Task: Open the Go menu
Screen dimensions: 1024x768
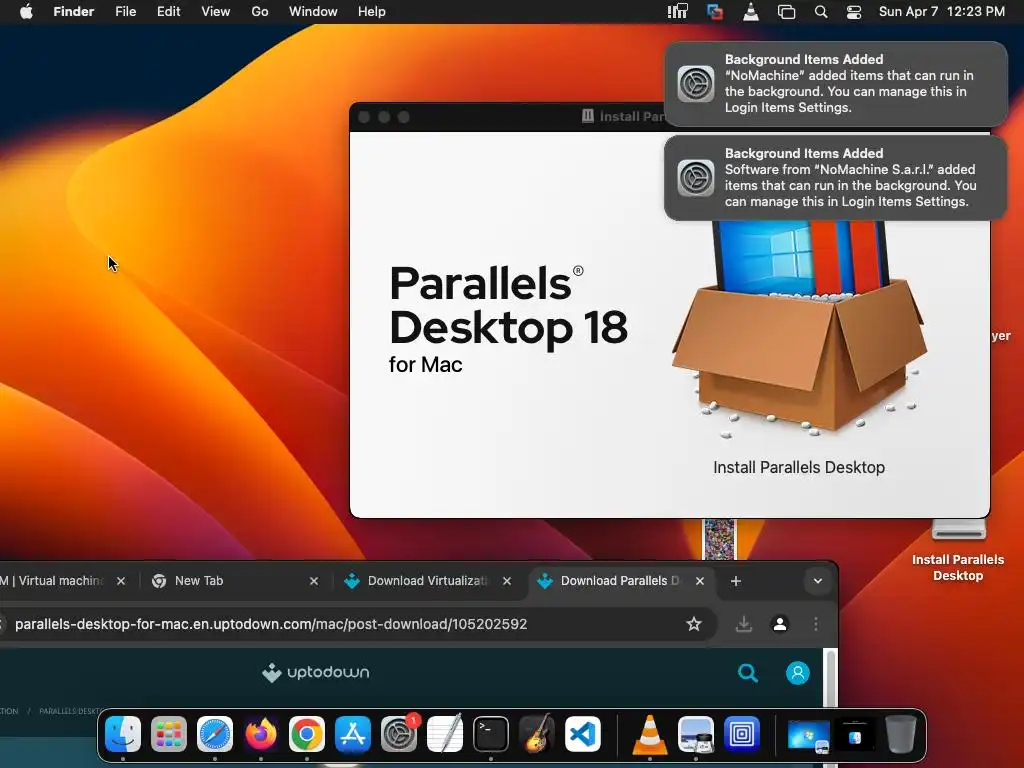Action: pos(260,12)
